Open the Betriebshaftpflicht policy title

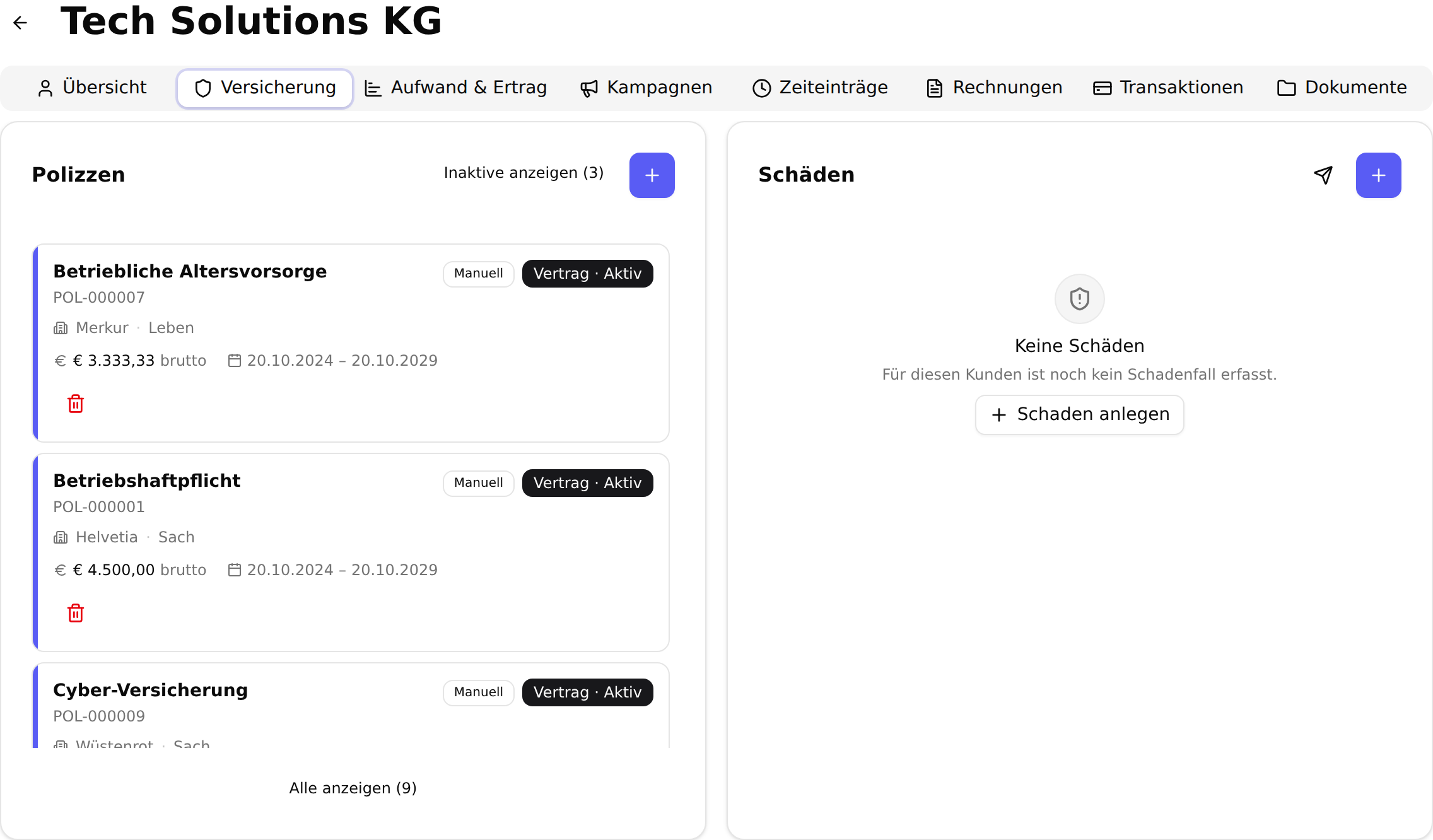tap(146, 481)
